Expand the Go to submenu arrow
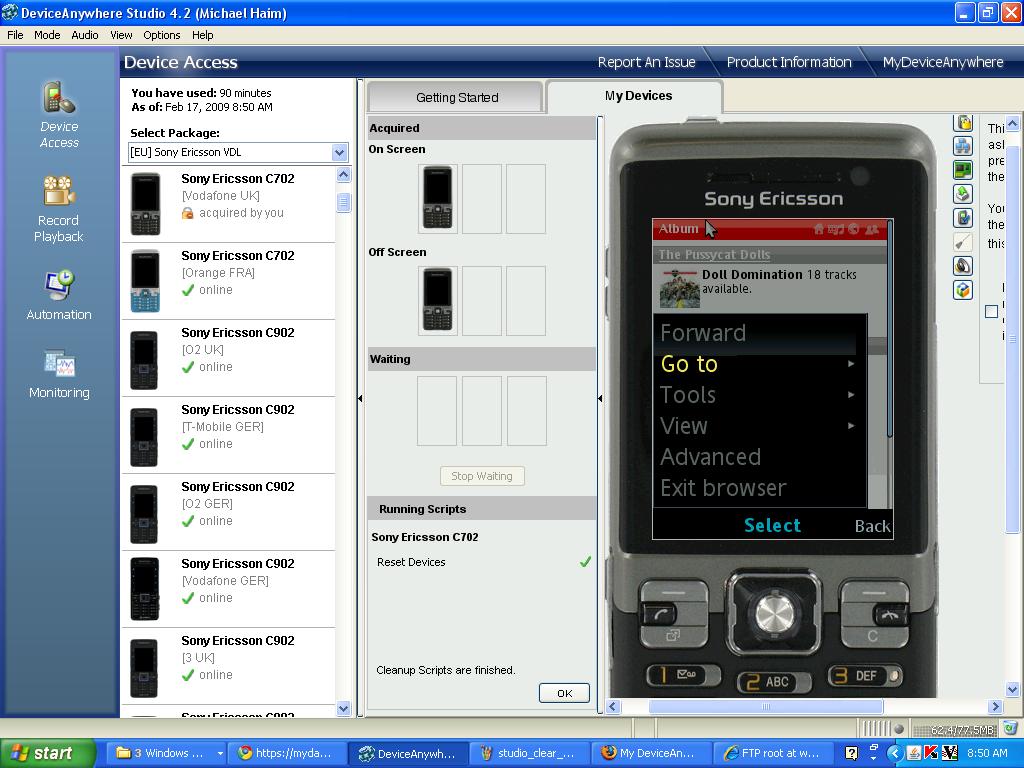Viewport: 1024px width, 768px height. (851, 364)
